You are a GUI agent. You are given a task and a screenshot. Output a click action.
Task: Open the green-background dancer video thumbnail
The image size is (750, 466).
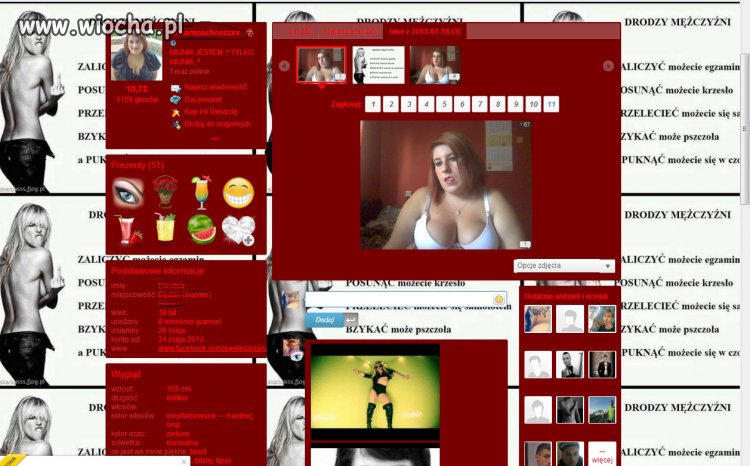pyautogui.click(x=375, y=392)
